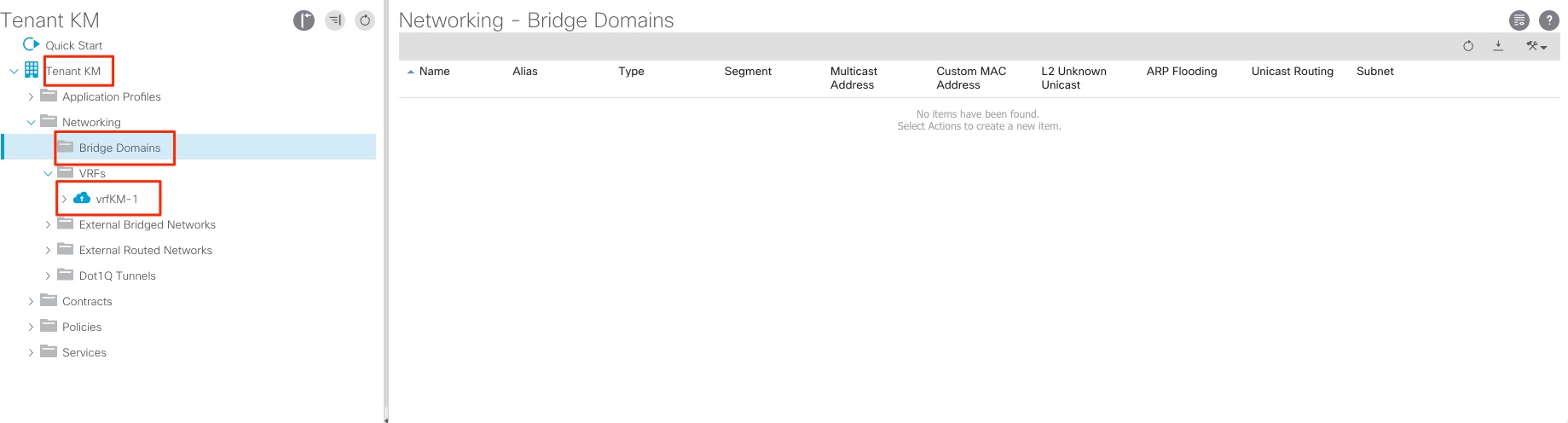Click the download icon in table toolbar
1568x423 pixels.
(1498, 46)
